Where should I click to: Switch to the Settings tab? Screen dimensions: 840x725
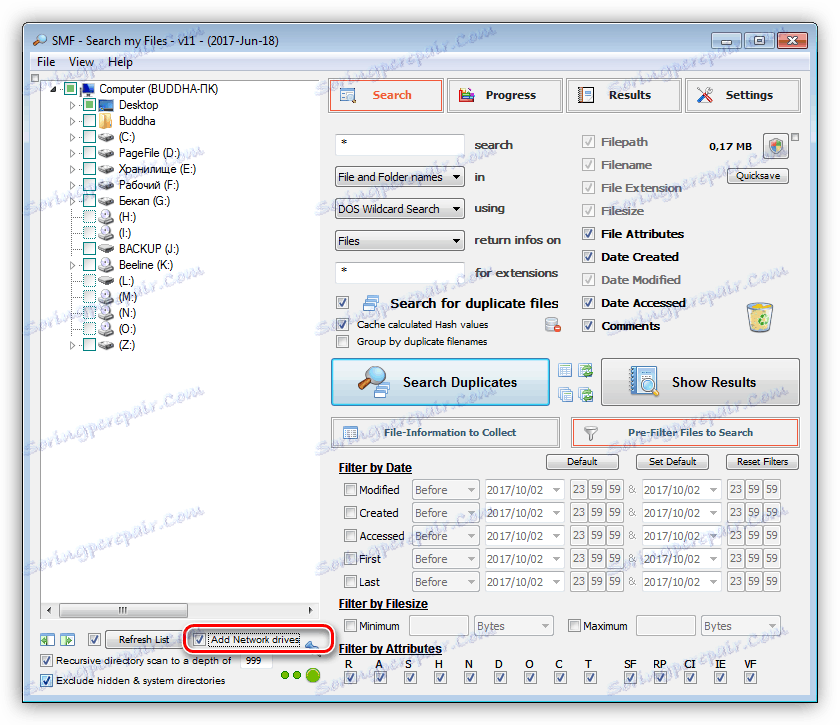coord(742,95)
